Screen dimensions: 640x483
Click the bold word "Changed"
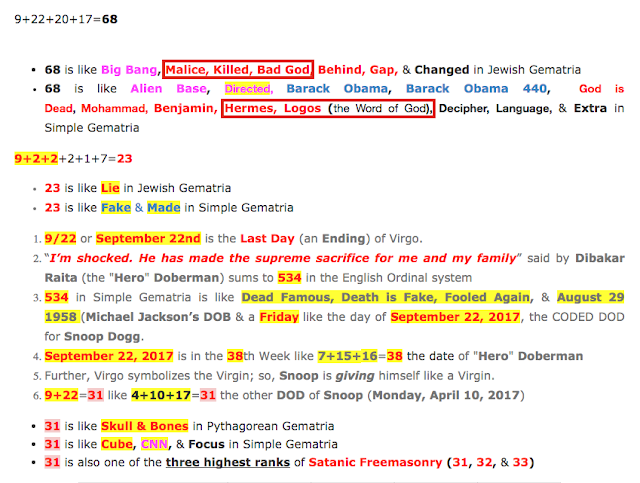click(x=442, y=70)
